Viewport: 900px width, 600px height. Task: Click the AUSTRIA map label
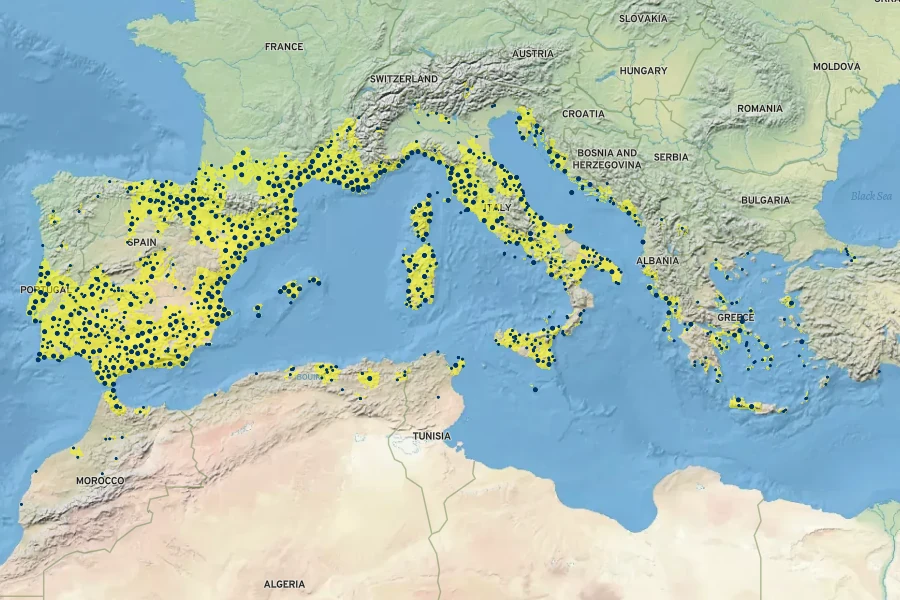coord(533,54)
